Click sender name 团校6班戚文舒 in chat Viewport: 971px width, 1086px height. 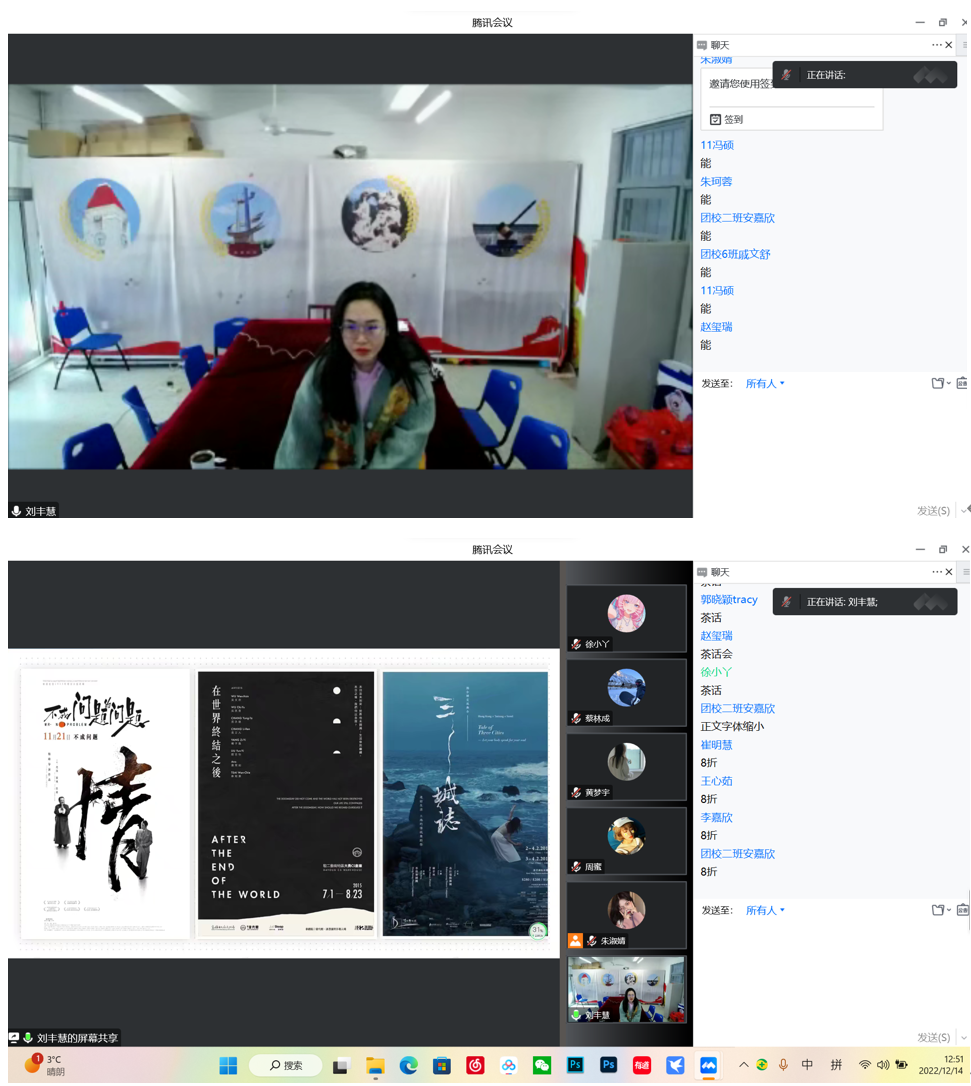point(735,254)
